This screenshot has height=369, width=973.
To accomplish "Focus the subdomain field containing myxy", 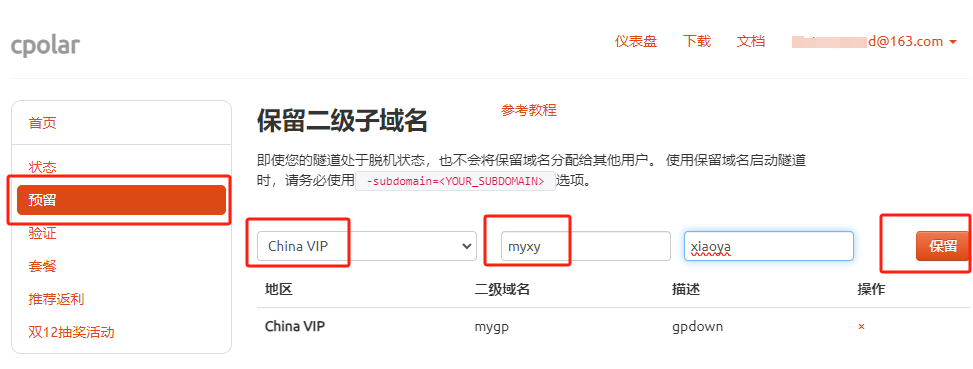I will pos(586,246).
